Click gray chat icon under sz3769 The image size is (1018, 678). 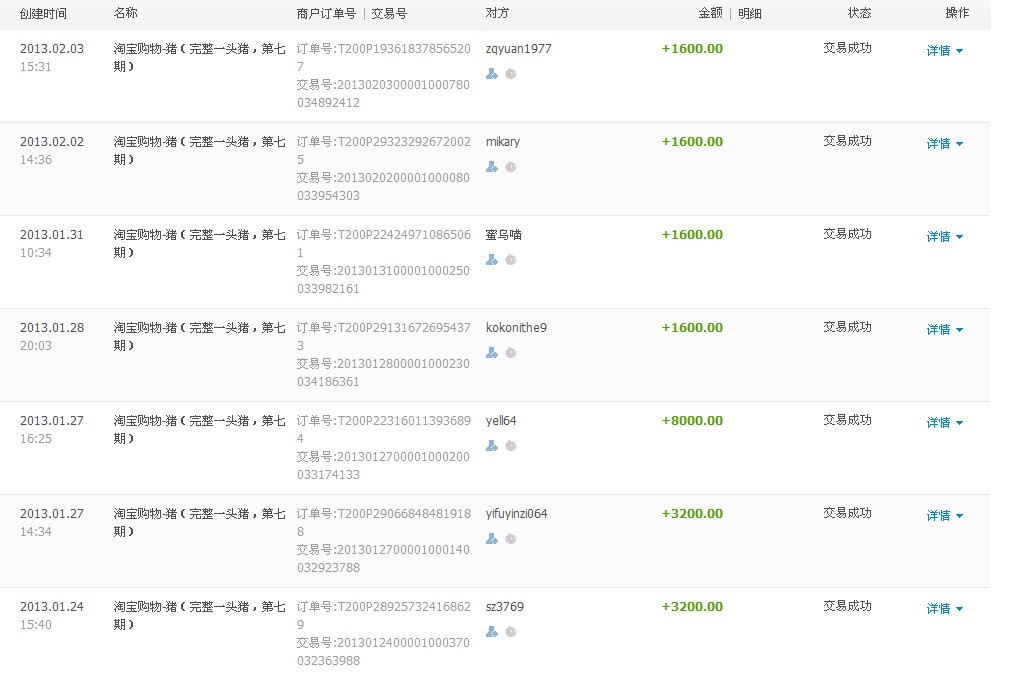[x=510, y=632]
